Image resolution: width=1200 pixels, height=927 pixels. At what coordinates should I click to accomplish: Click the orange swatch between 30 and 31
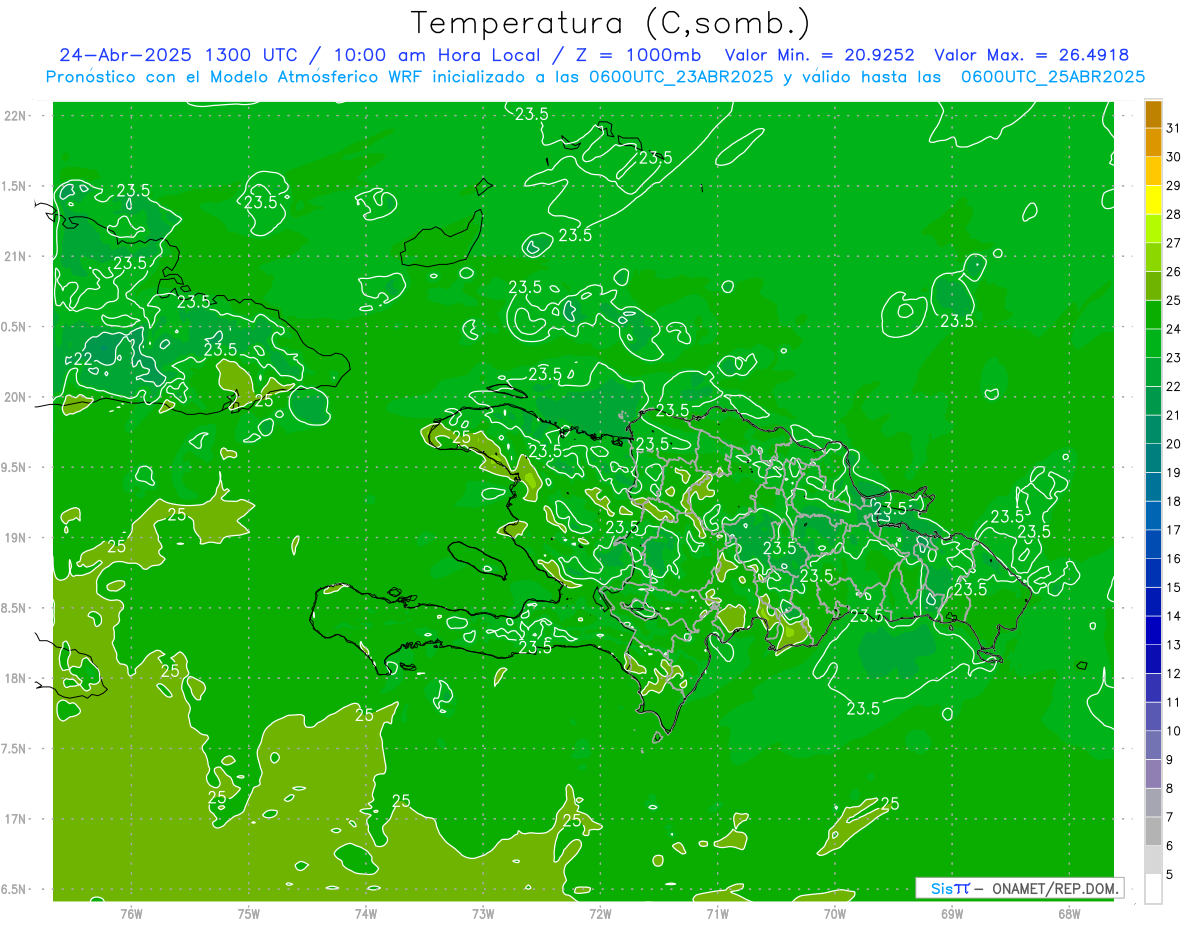(x=1153, y=142)
